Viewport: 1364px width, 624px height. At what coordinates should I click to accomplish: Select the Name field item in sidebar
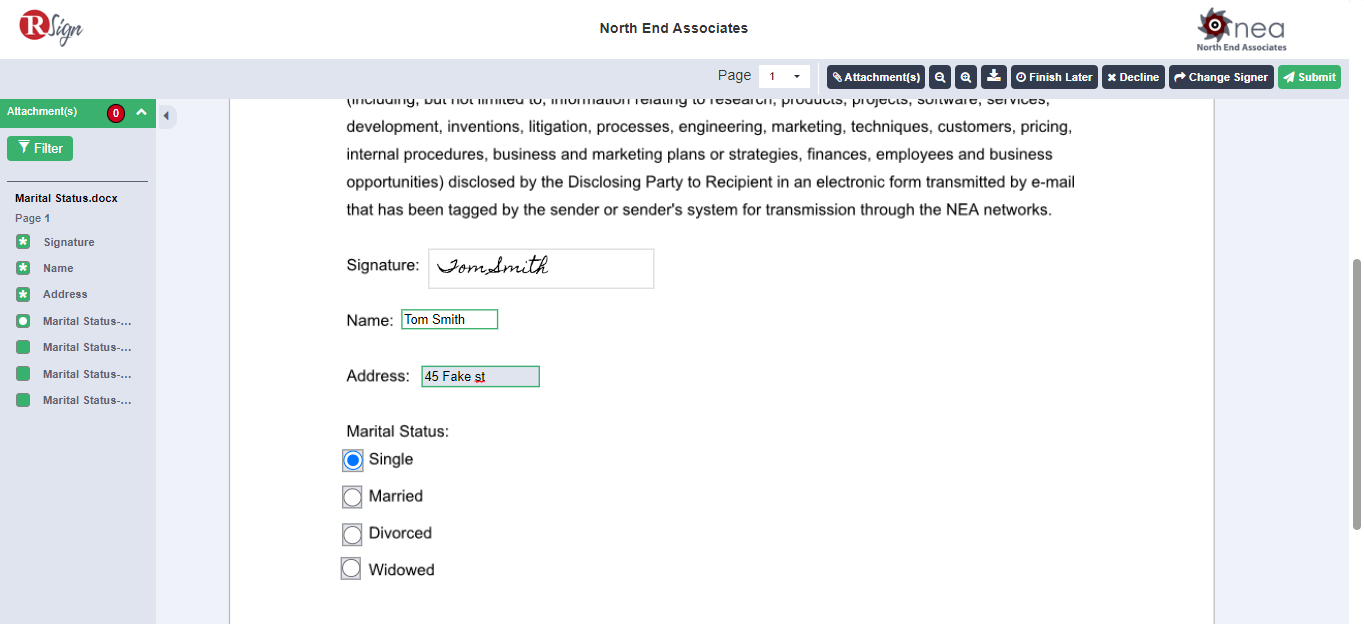coord(58,268)
